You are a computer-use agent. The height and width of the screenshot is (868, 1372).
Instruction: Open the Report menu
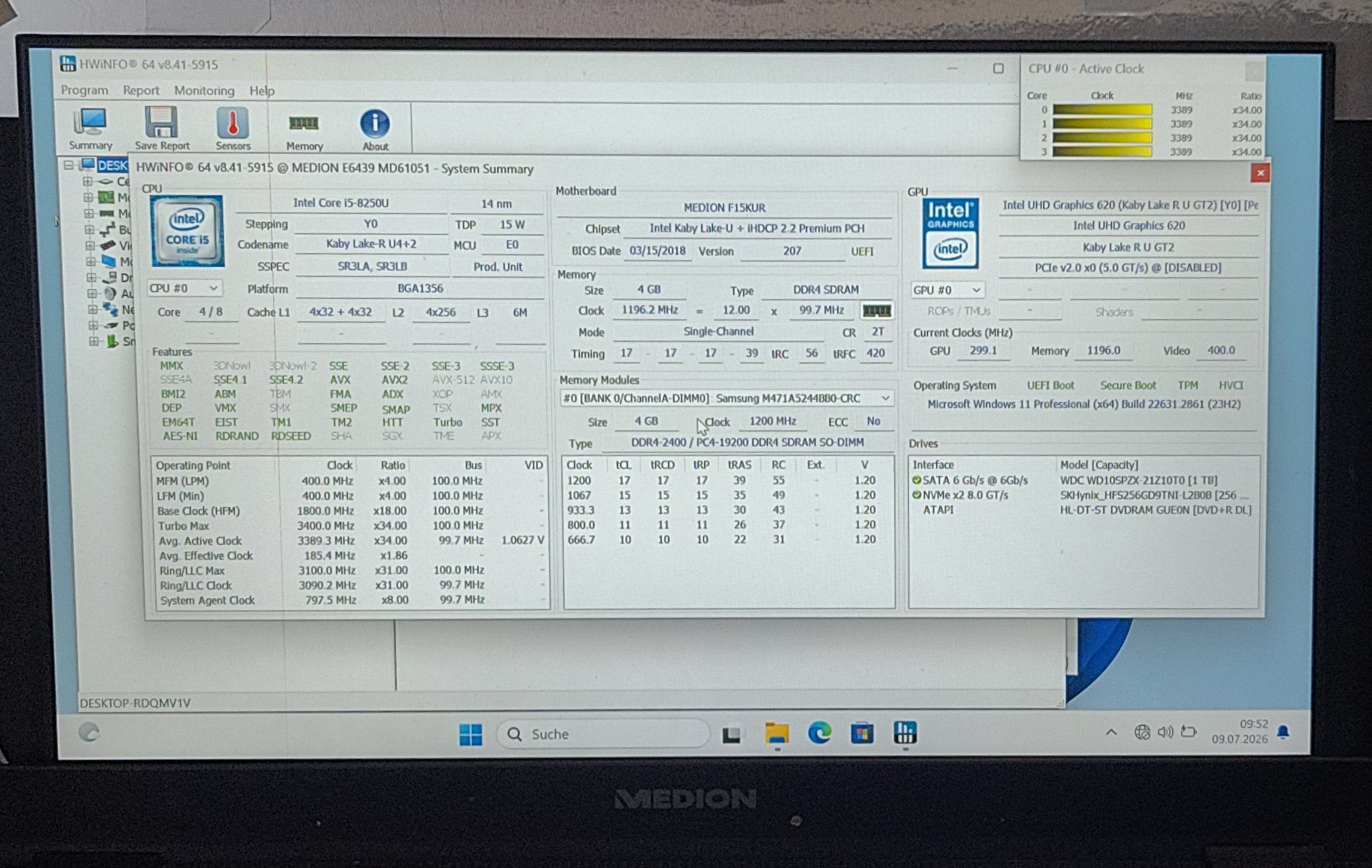[x=141, y=90]
